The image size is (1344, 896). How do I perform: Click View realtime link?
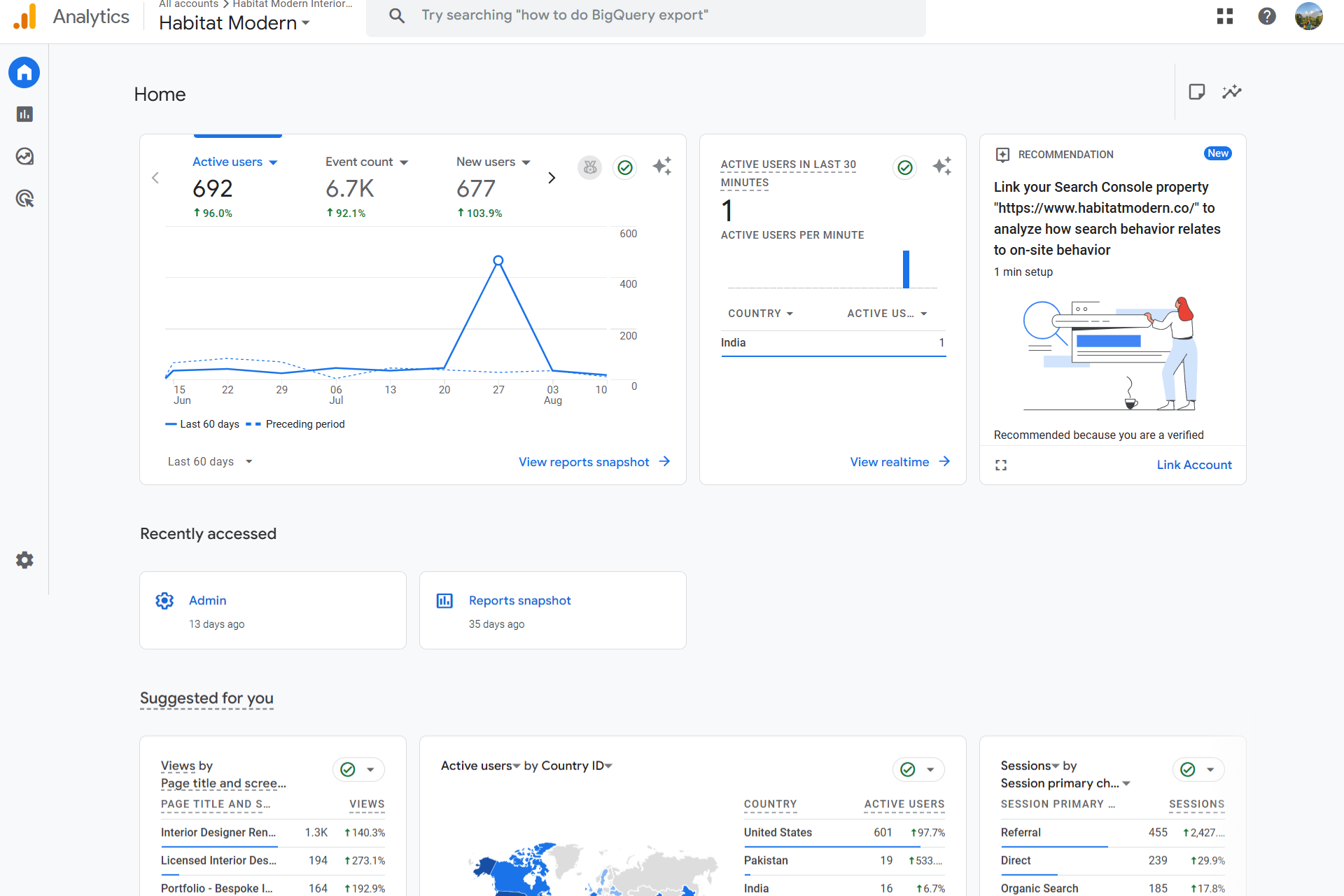(900, 462)
